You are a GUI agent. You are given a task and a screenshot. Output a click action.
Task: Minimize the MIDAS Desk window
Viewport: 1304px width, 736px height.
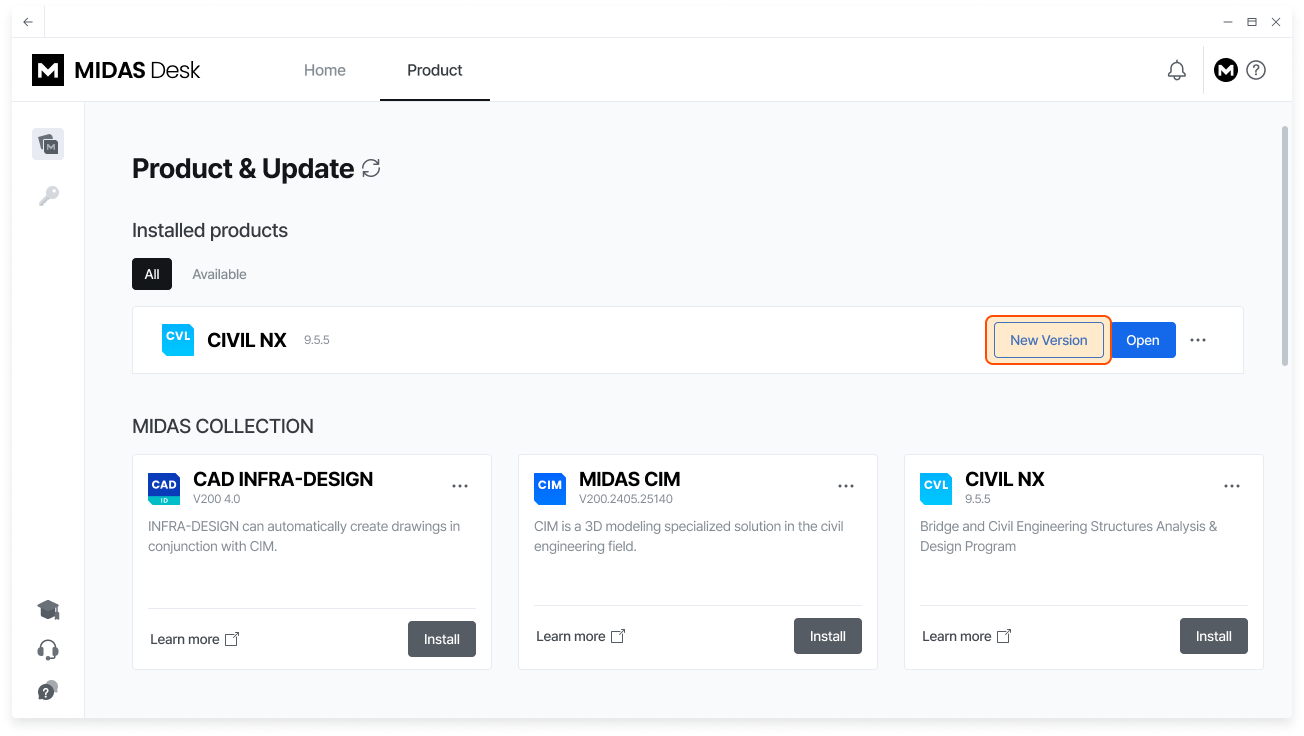click(1228, 22)
